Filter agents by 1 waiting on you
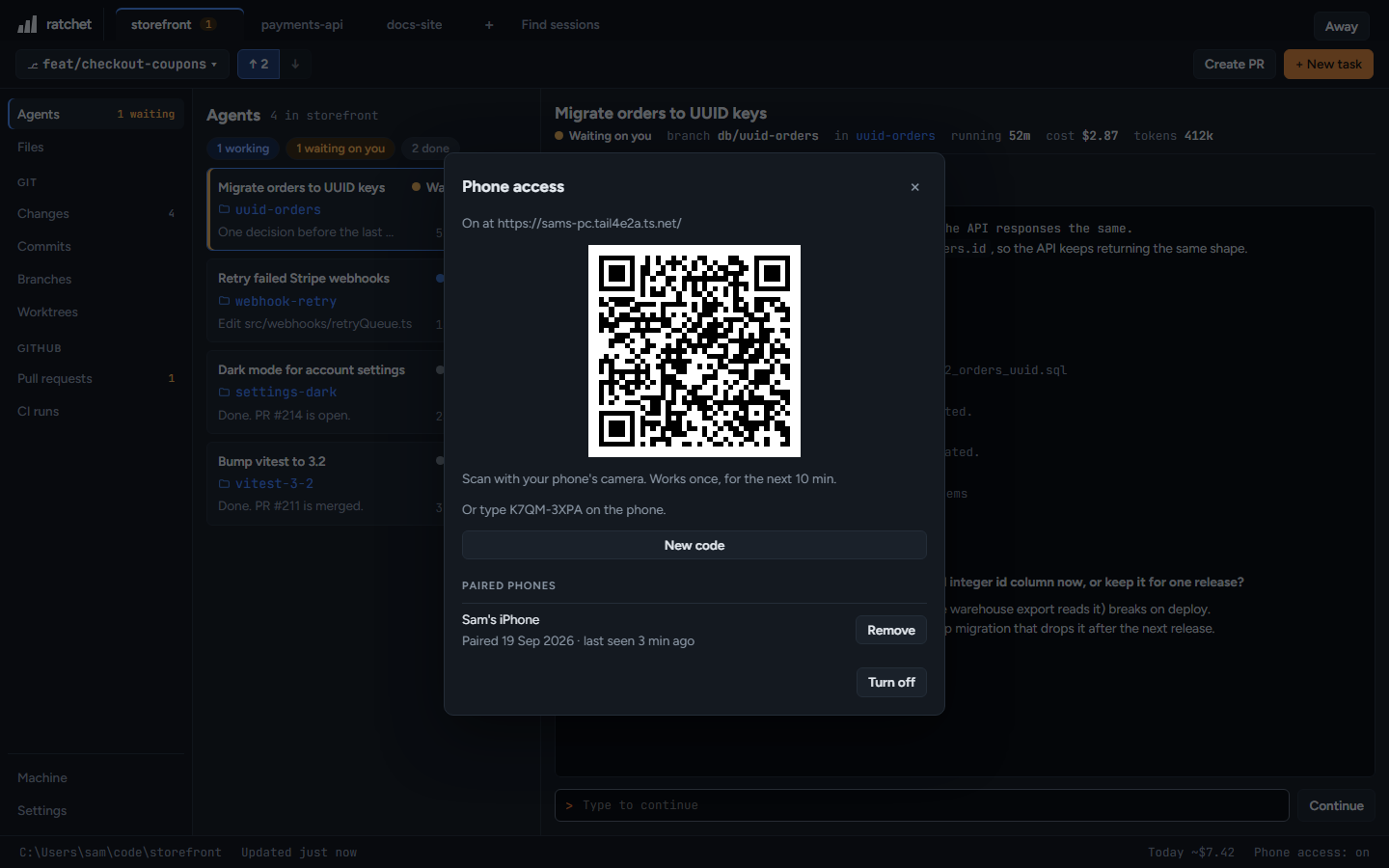1389x868 pixels. coord(340,149)
